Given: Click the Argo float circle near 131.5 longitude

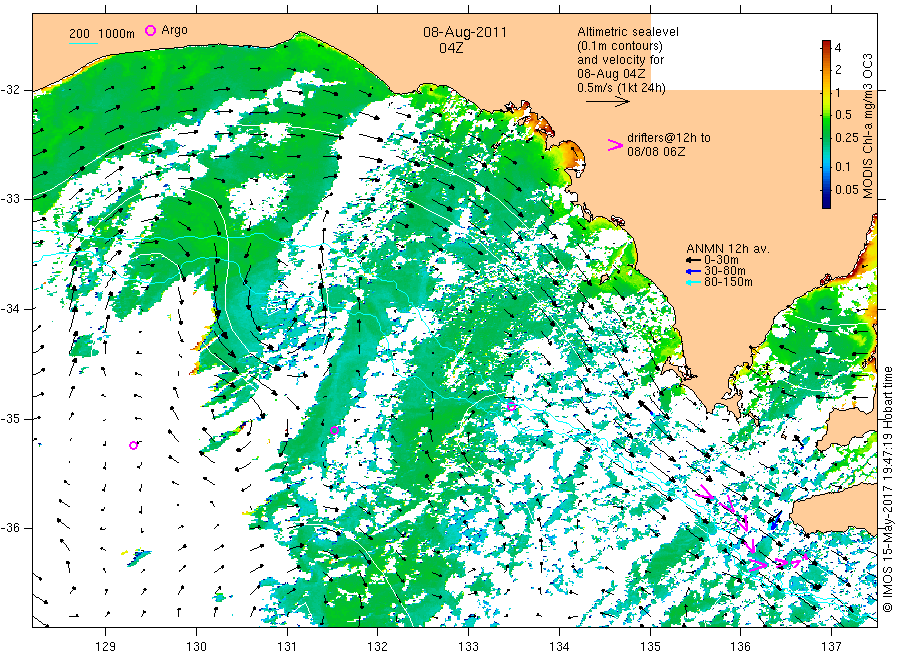Looking at the screenshot, I should tap(334, 430).
